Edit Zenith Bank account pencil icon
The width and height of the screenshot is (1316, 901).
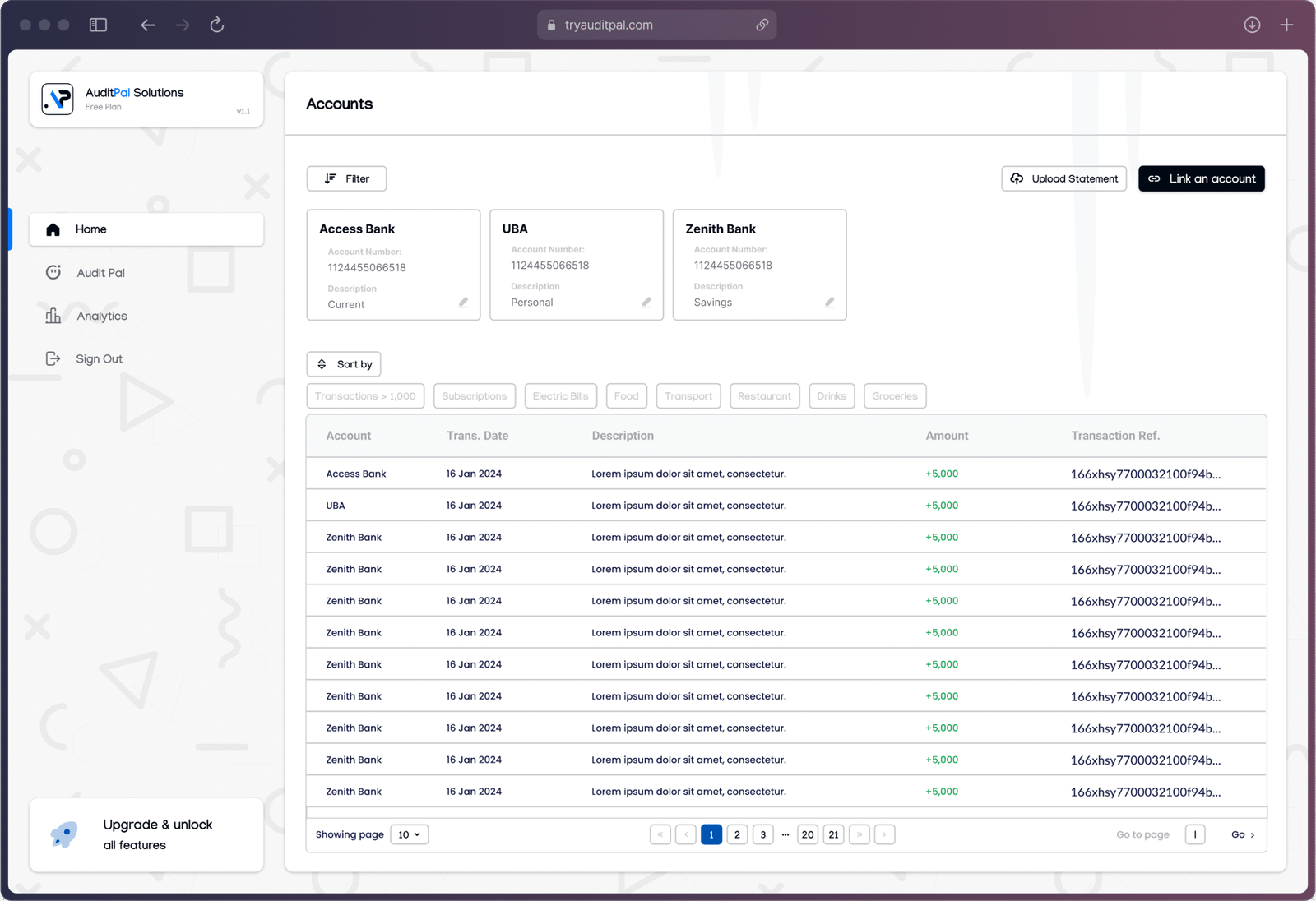coord(830,303)
